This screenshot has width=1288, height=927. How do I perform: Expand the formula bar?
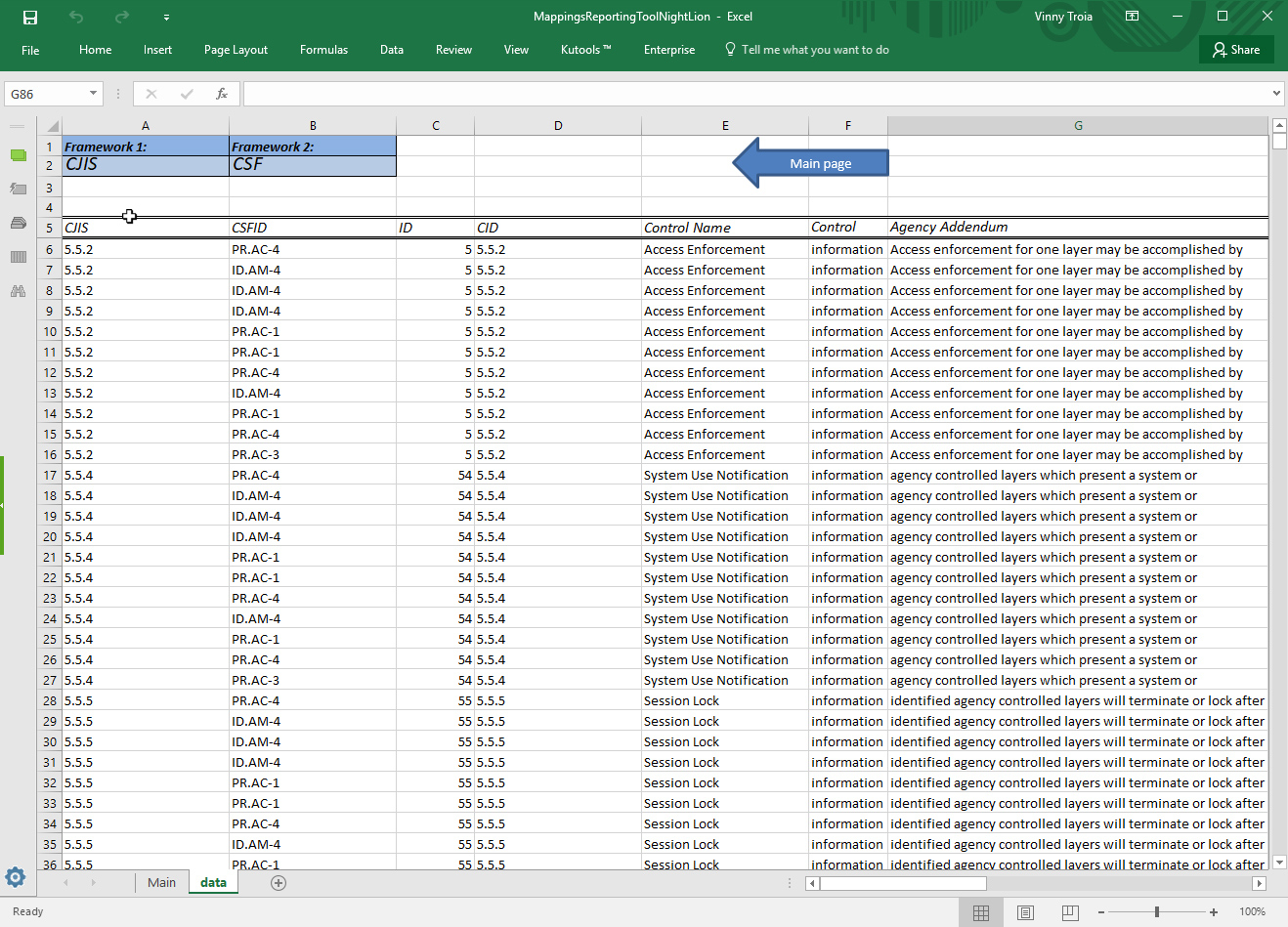click(1276, 94)
